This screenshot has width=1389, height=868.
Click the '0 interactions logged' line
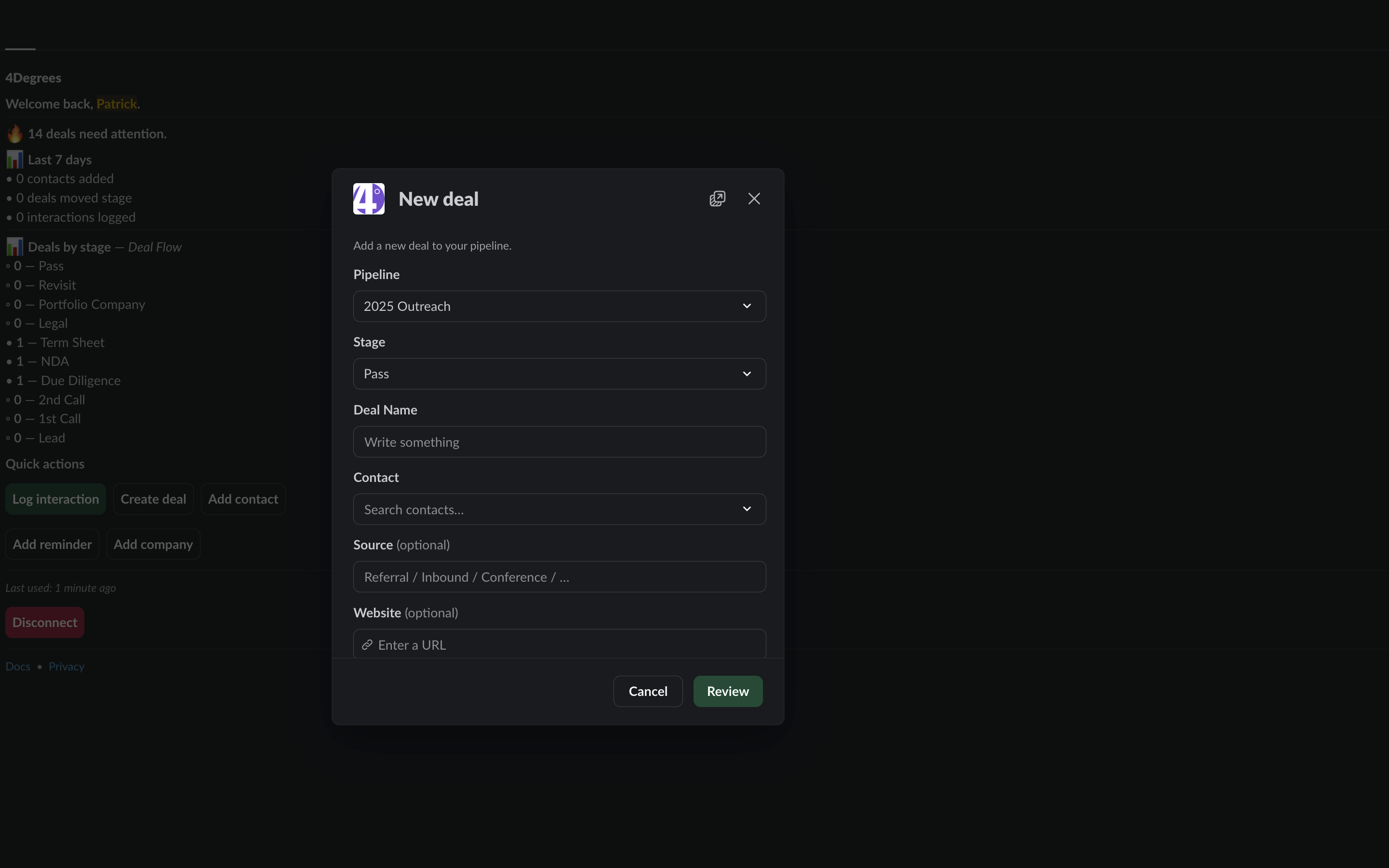point(71,217)
